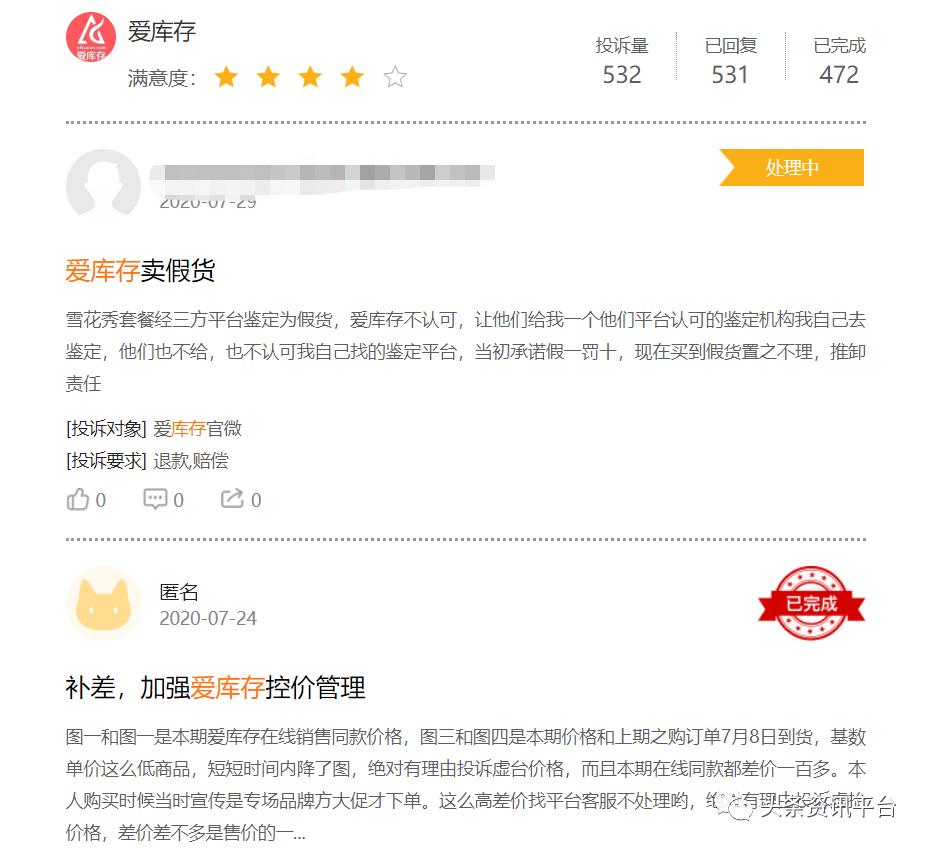
Task: Click the 已完成 472 statistic
Action: [x=840, y=60]
